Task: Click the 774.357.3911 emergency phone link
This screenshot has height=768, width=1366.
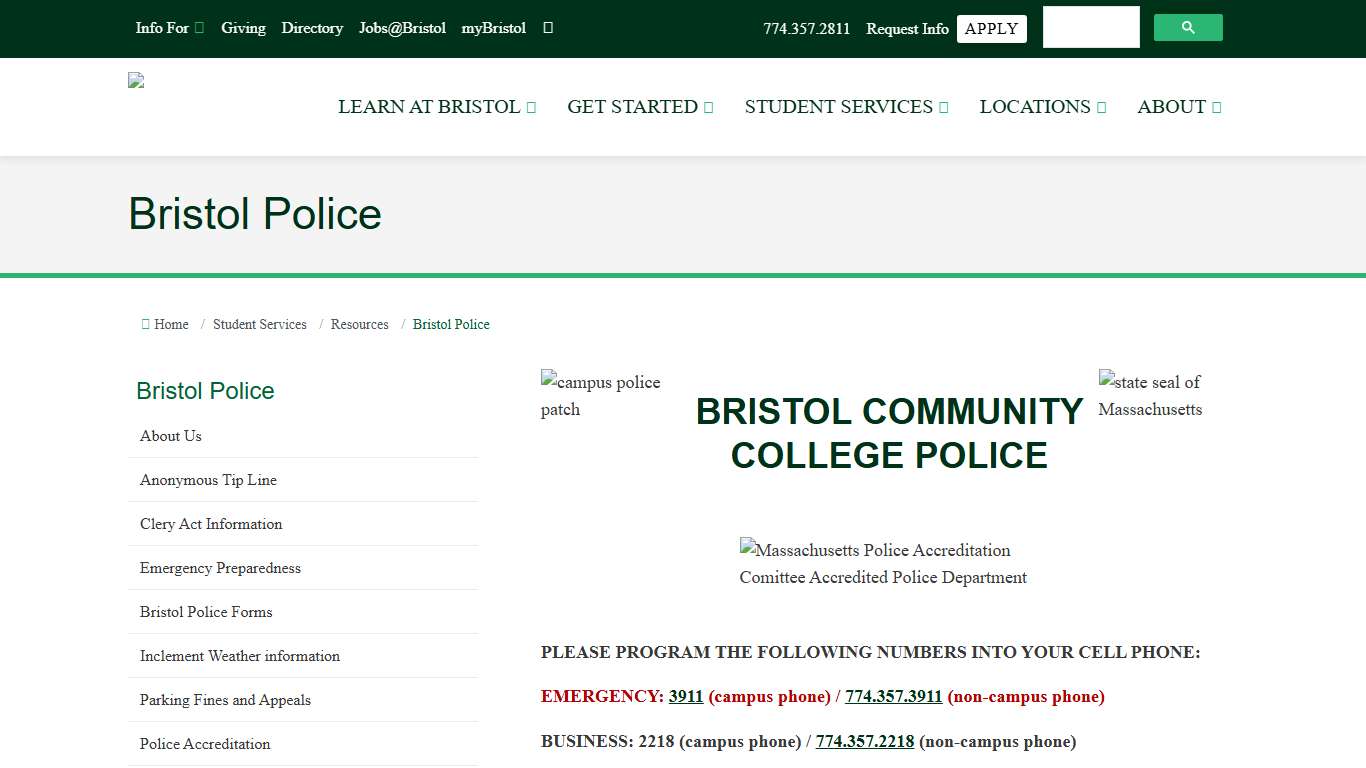Action: pyautogui.click(x=893, y=696)
